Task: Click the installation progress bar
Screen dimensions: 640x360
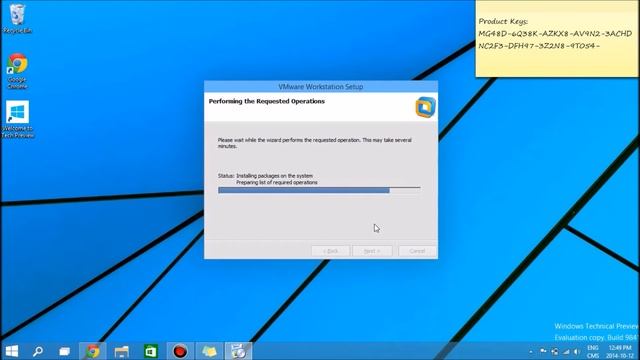Action: 319,190
